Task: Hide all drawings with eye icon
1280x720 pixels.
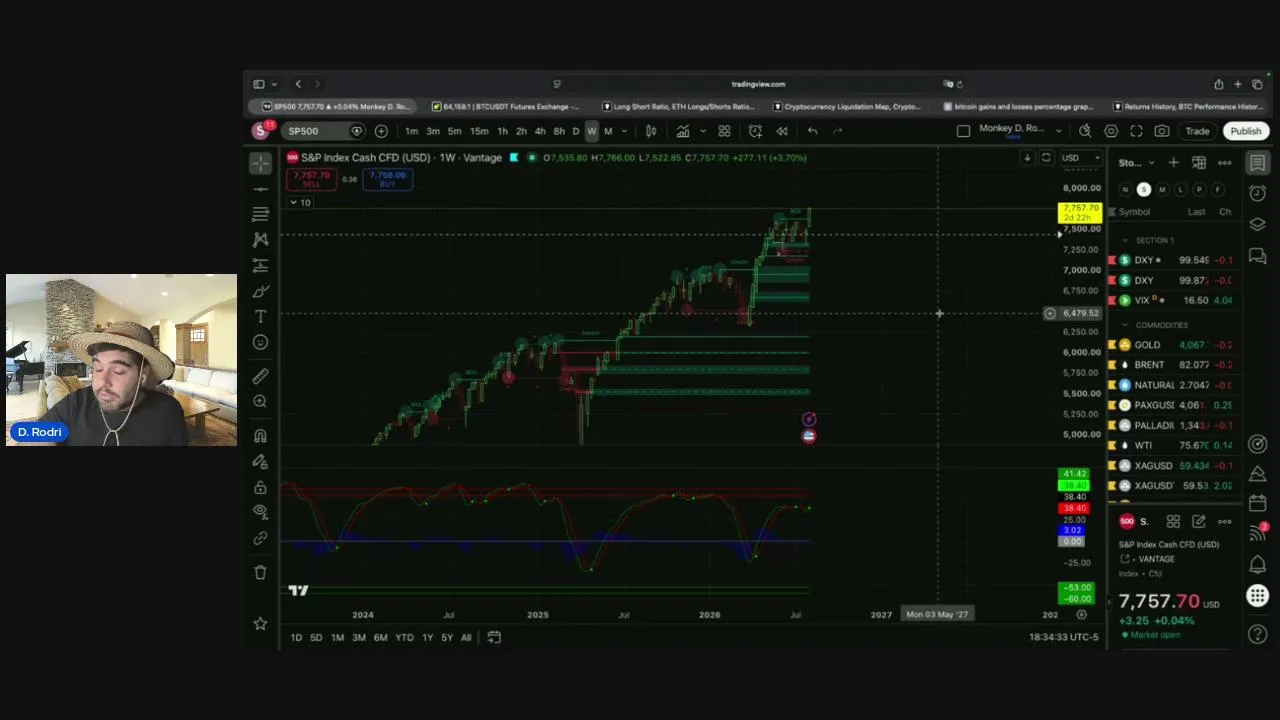Action: tap(261, 512)
